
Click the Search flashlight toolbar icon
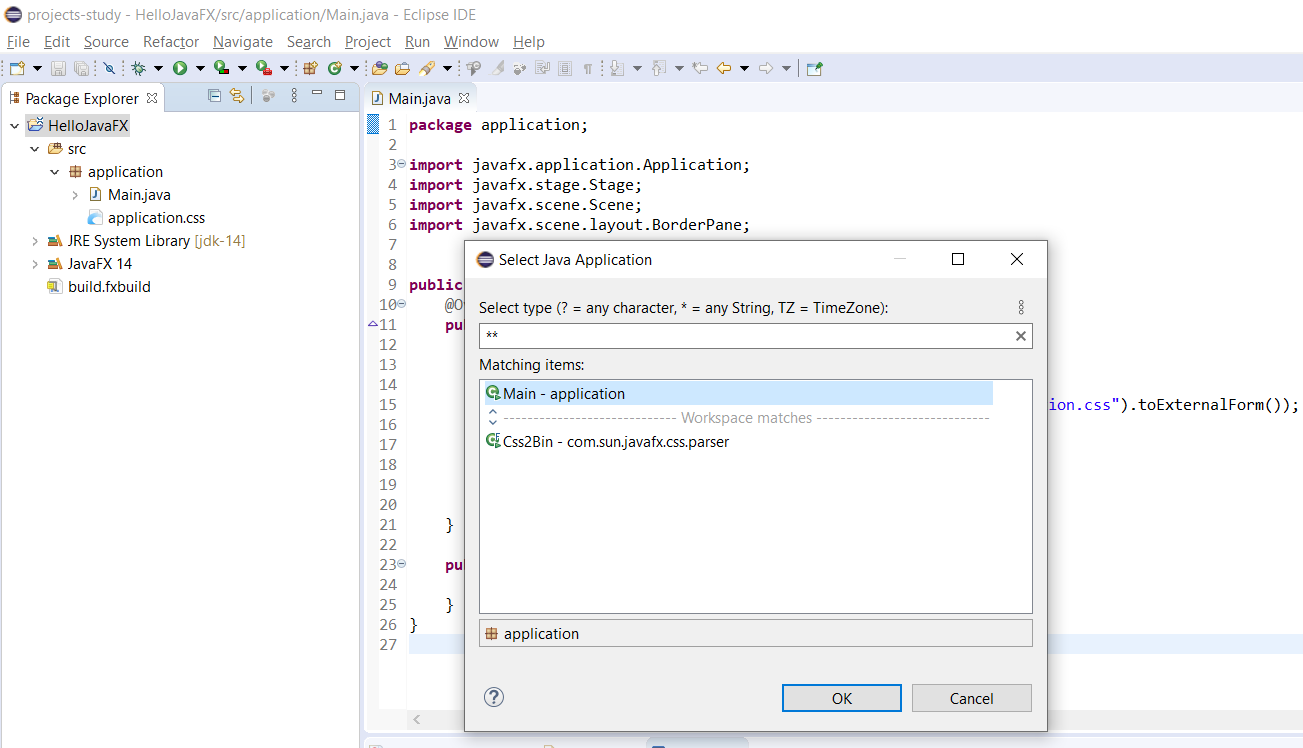pyautogui.click(x=427, y=68)
